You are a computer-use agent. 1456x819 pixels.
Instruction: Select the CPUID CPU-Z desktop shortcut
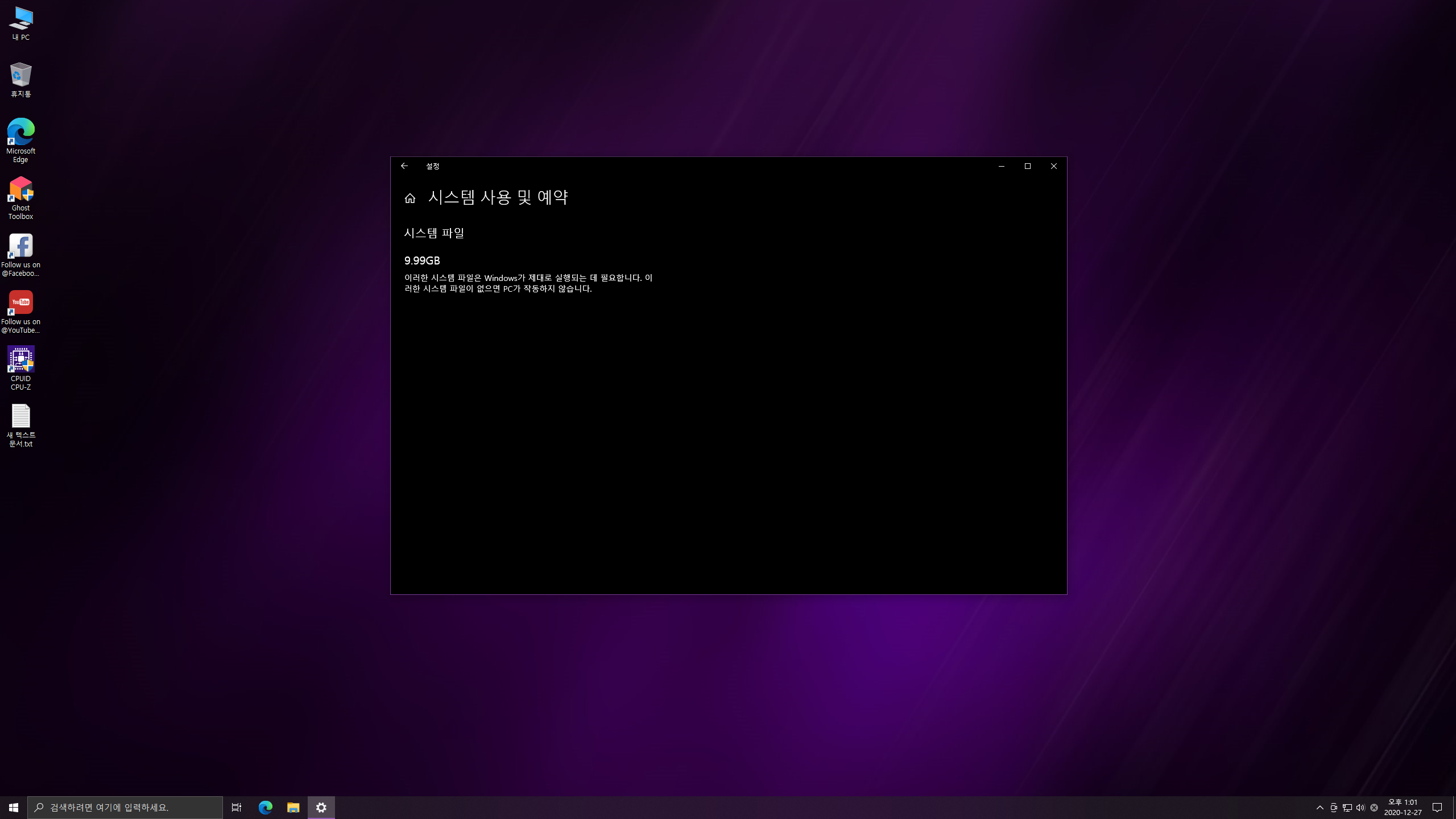[21, 368]
